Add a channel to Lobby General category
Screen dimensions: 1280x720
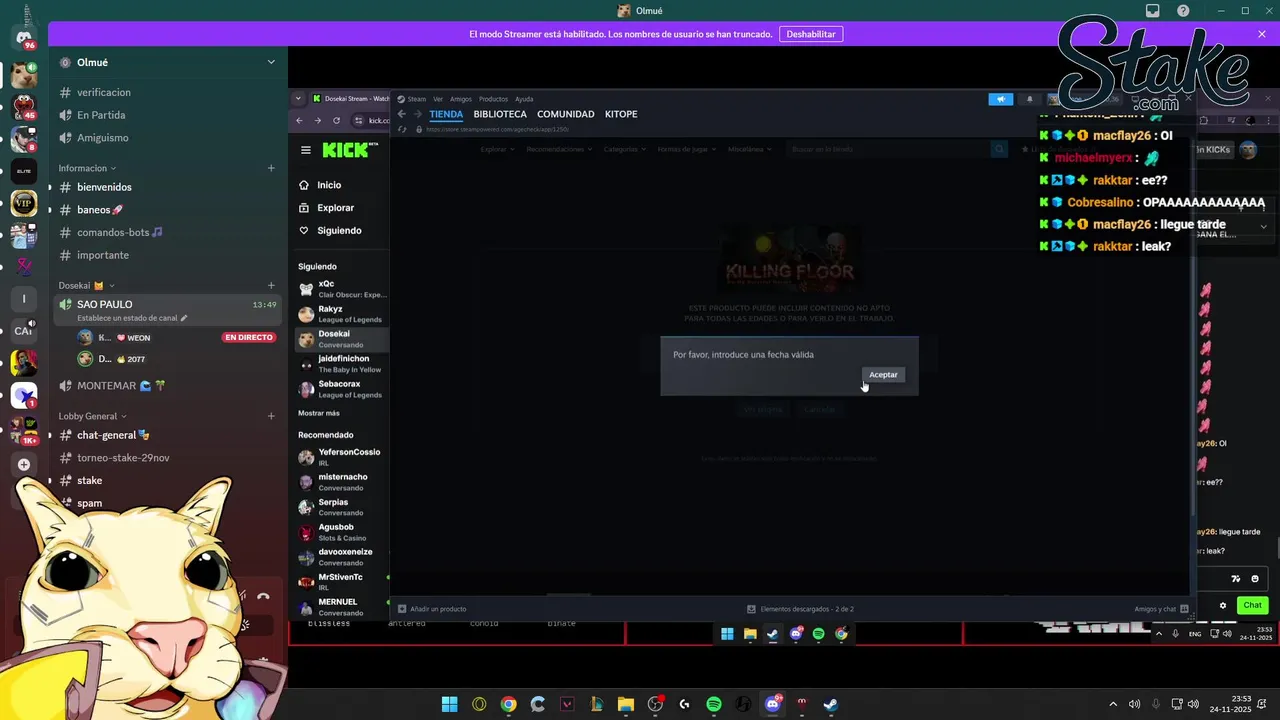coord(271,416)
